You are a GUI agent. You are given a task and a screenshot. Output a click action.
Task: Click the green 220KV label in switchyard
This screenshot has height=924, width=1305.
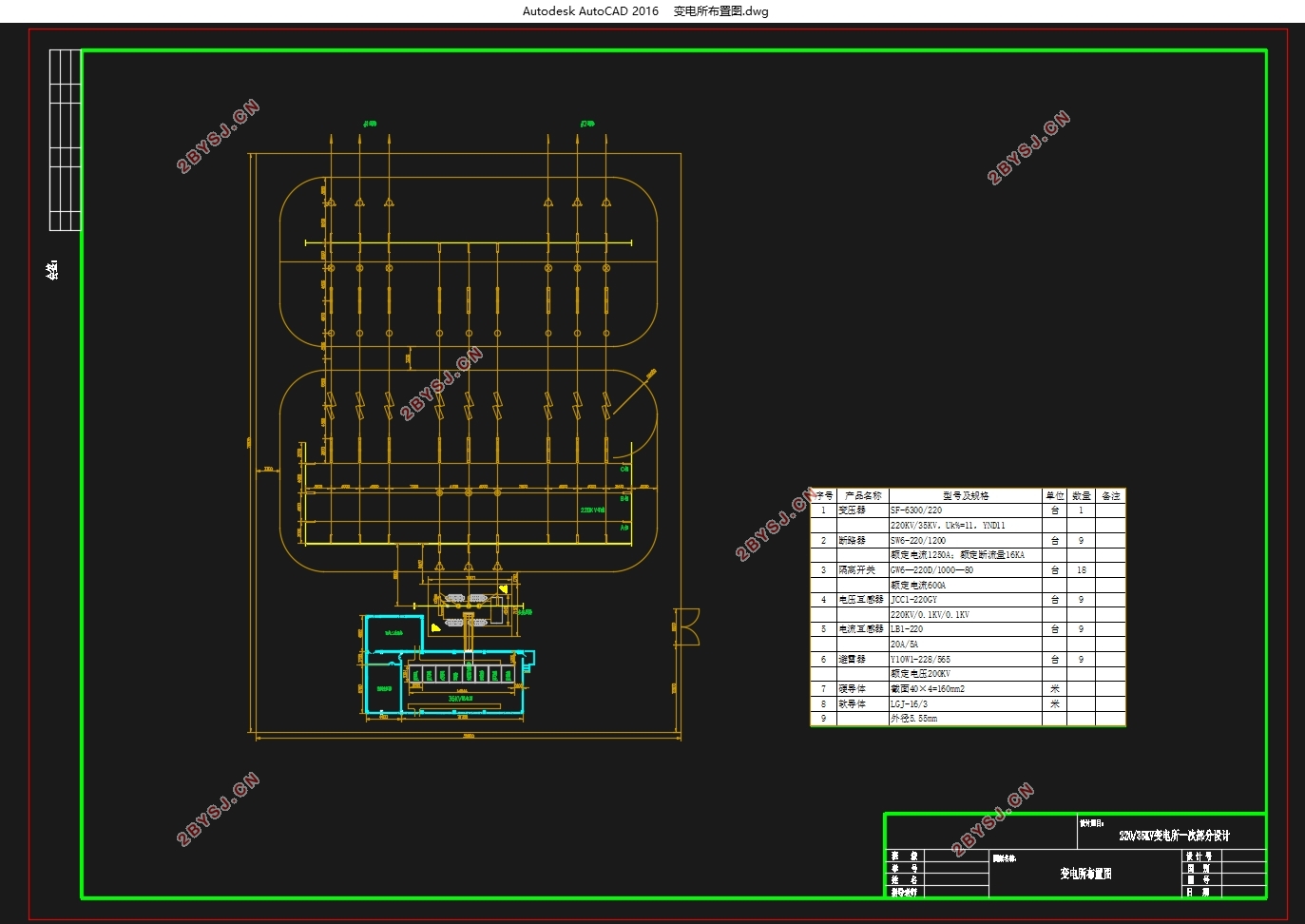click(592, 510)
